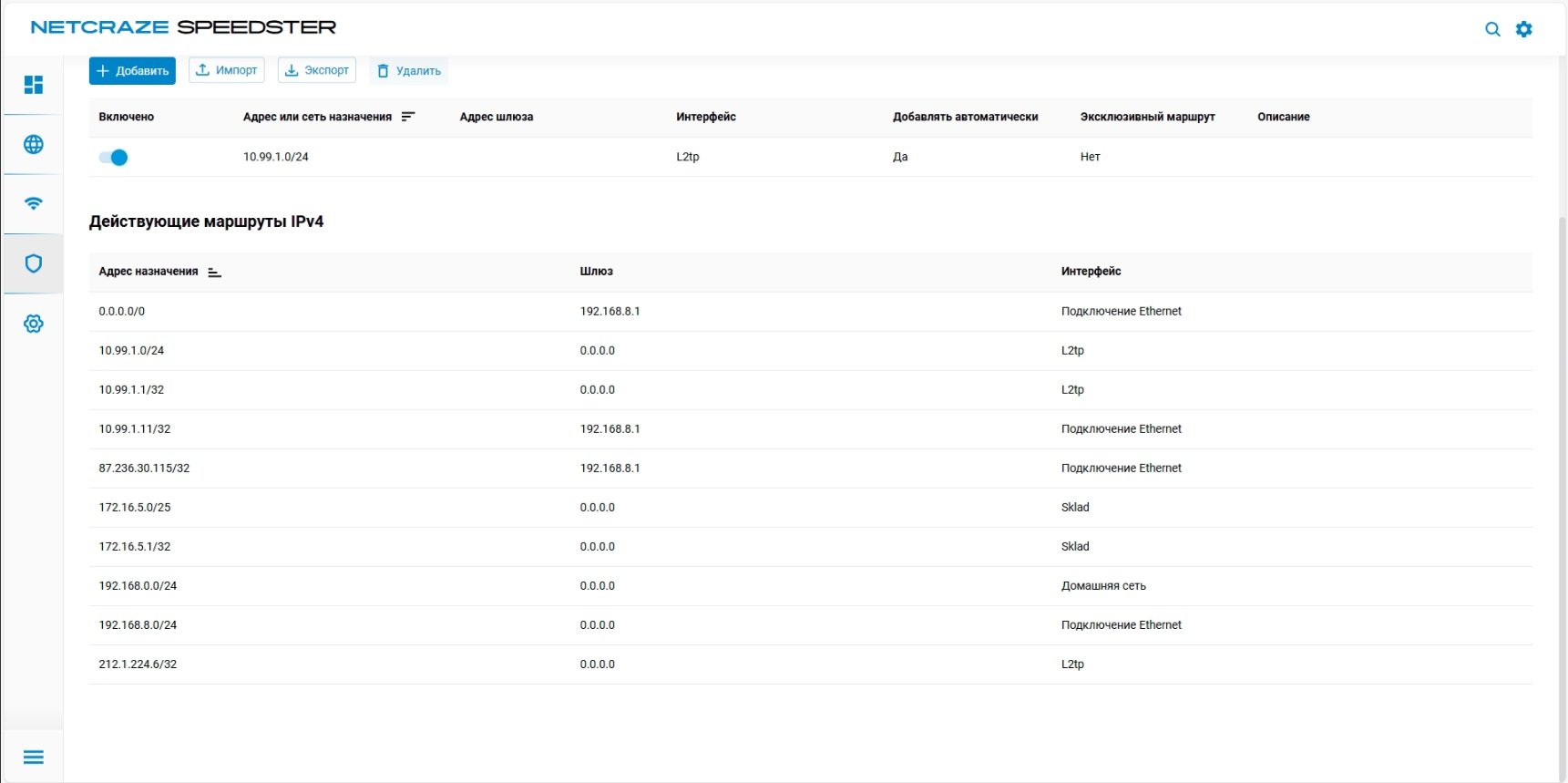
Task: Select the shield security icon in sidebar
Action: (x=34, y=263)
